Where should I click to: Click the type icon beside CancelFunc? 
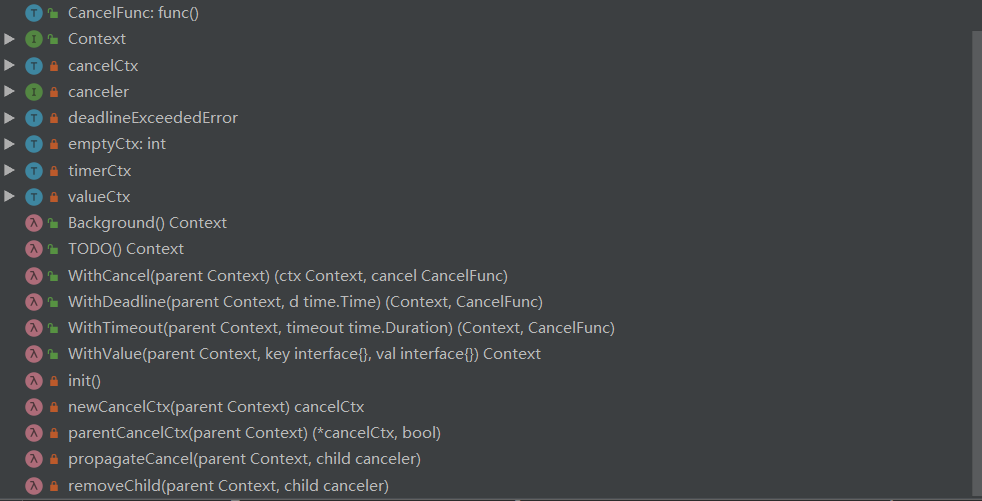click(x=34, y=13)
